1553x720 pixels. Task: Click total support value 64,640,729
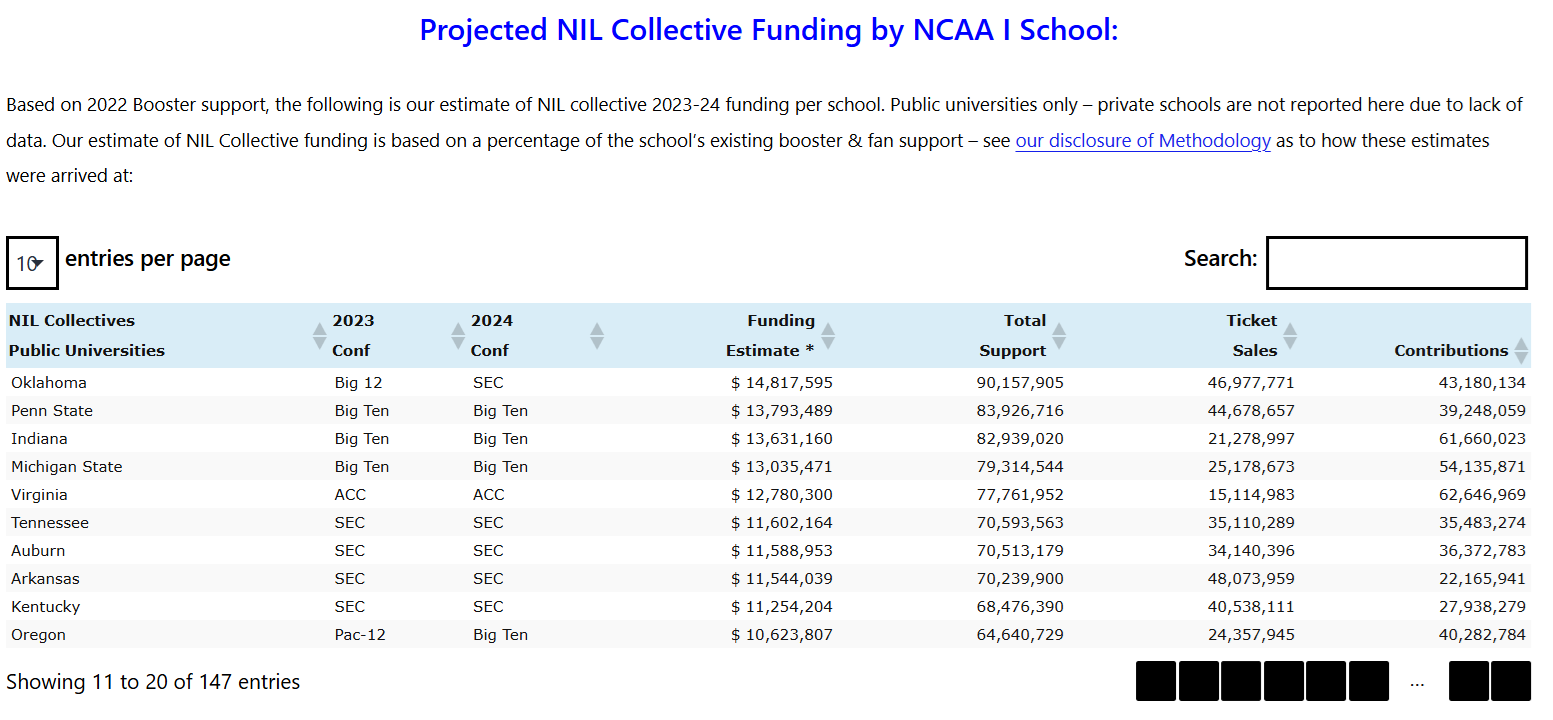pos(1020,635)
